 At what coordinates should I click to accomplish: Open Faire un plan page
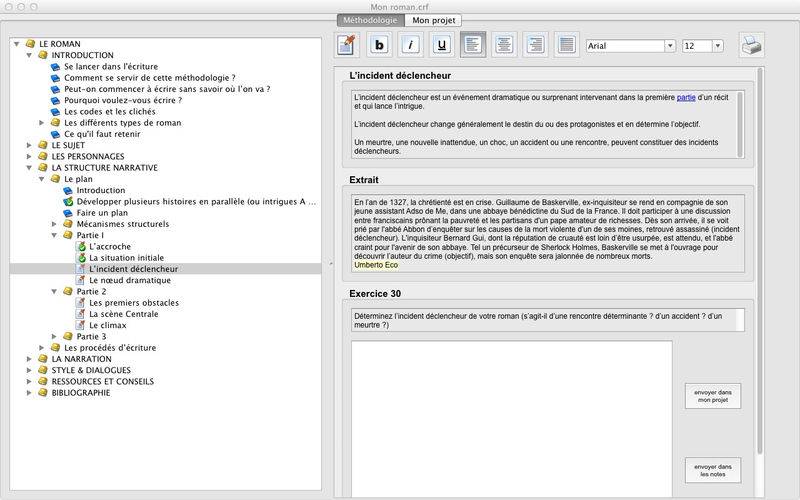(x=102, y=213)
